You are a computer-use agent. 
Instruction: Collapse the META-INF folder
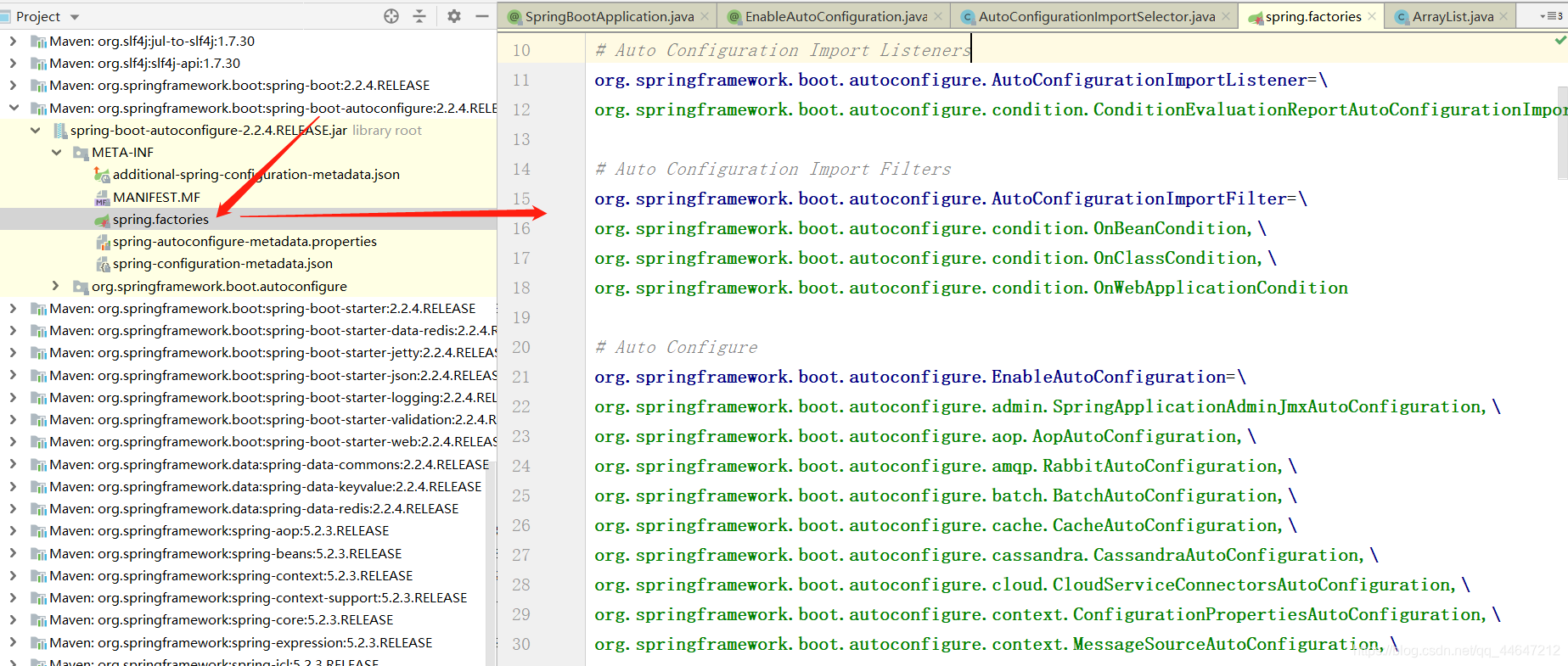tap(56, 152)
